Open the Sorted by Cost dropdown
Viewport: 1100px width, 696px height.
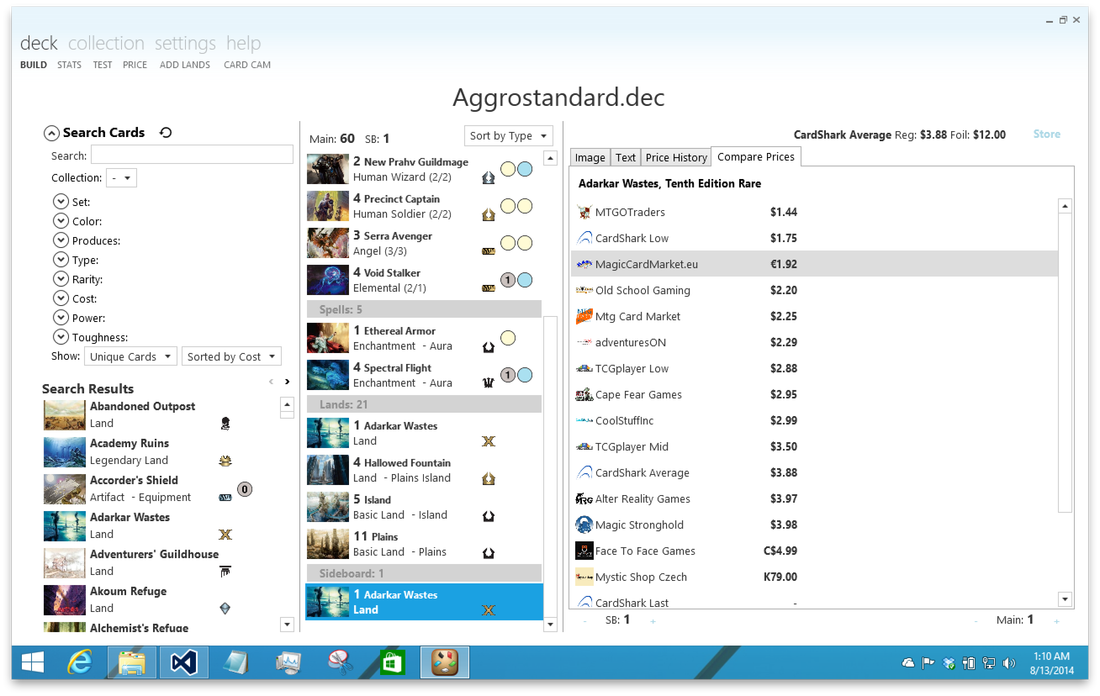click(232, 357)
